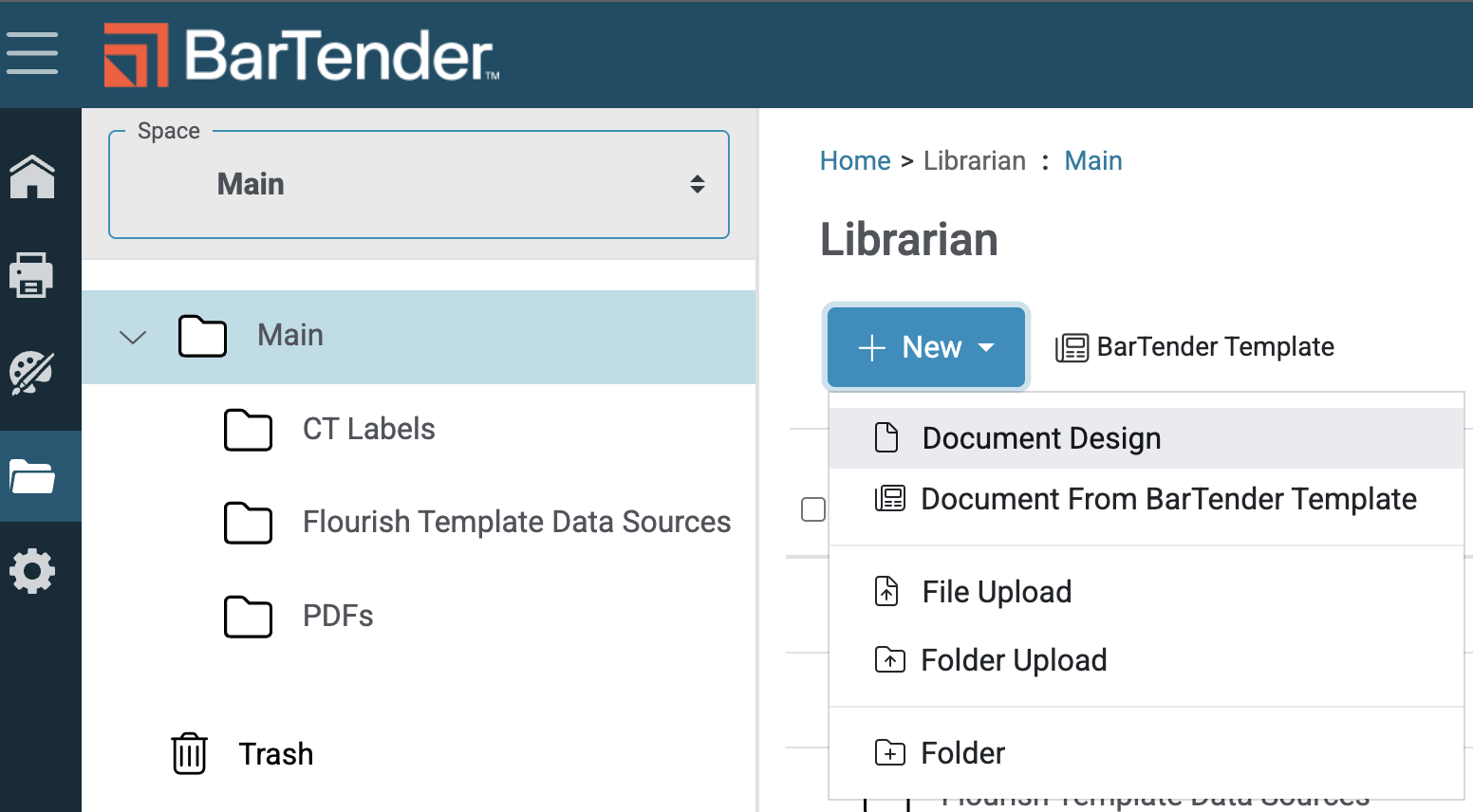Open the Print section in sidebar
This screenshot has height=812, width=1473.
point(32,275)
